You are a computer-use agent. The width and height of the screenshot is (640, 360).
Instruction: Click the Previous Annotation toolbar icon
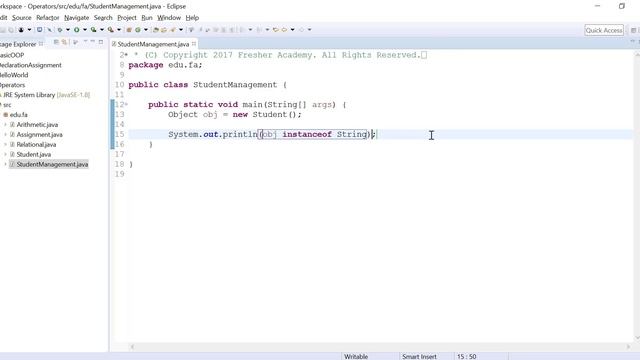259,30
